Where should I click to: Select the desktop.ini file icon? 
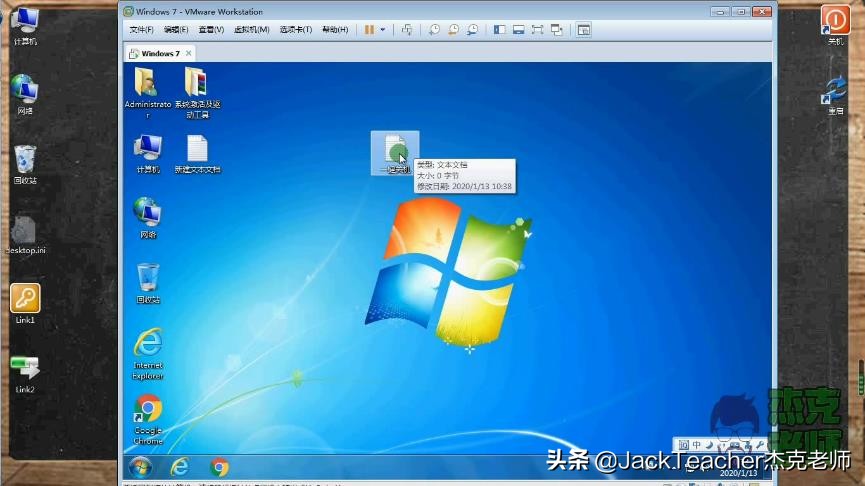[x=25, y=234]
